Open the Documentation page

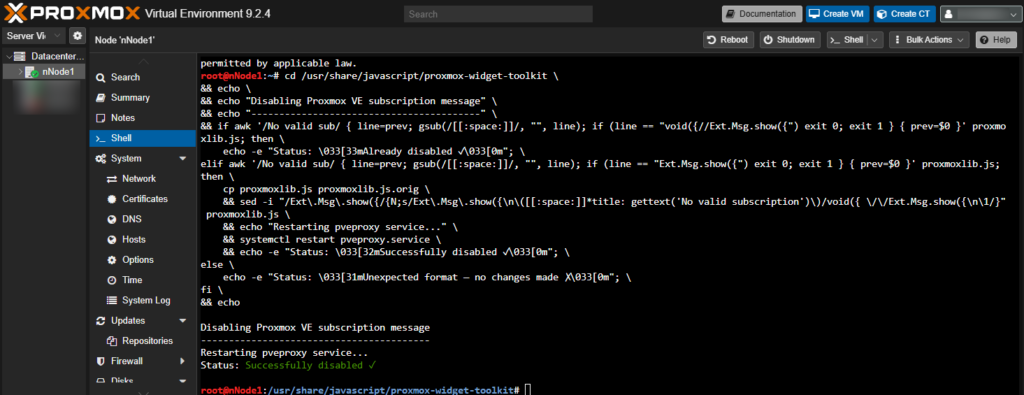tap(761, 14)
